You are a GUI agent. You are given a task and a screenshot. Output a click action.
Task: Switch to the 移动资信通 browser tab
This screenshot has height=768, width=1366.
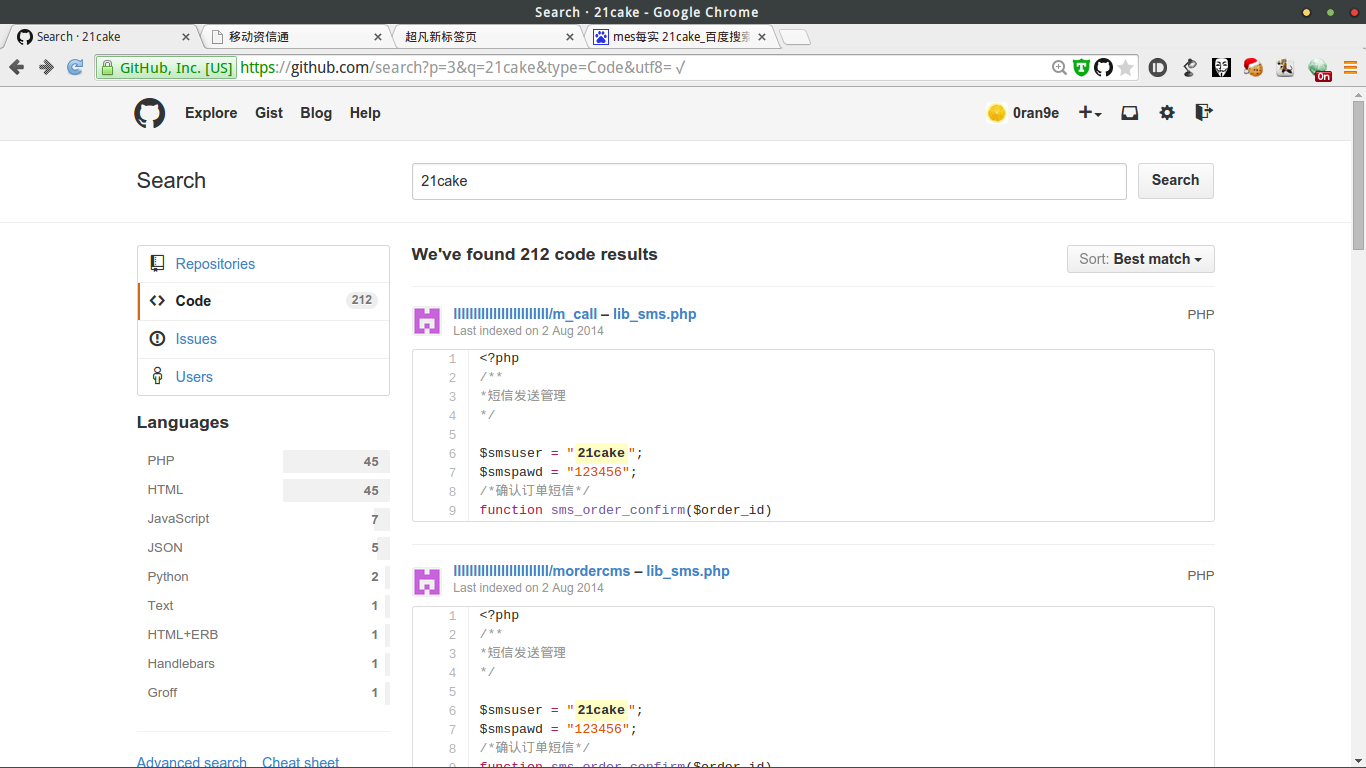point(295,37)
